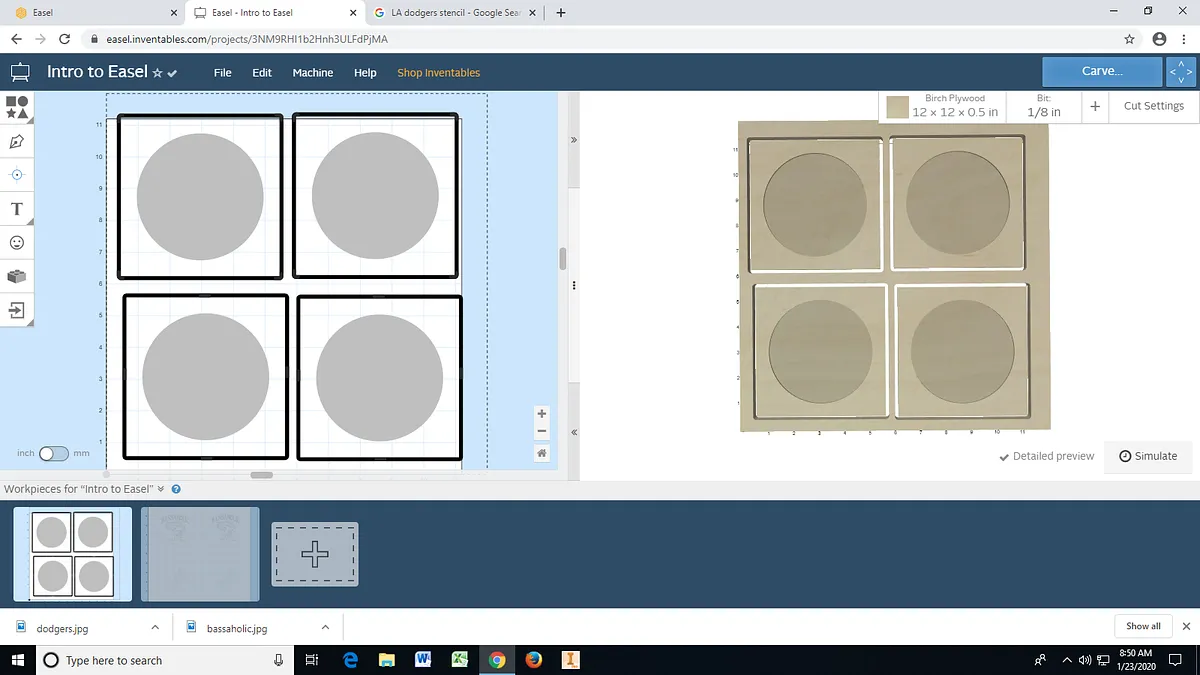Reset canvas view with home icon
The image size is (1200, 675).
coord(542,453)
